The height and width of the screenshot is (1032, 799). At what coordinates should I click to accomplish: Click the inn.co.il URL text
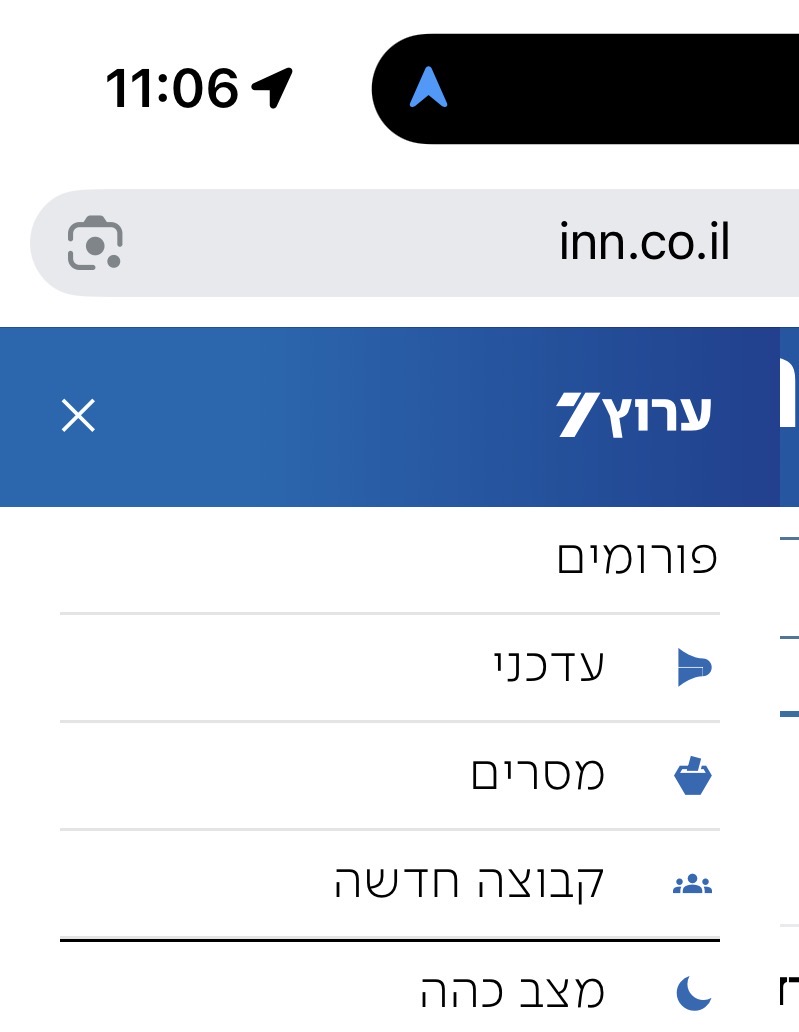click(x=644, y=243)
